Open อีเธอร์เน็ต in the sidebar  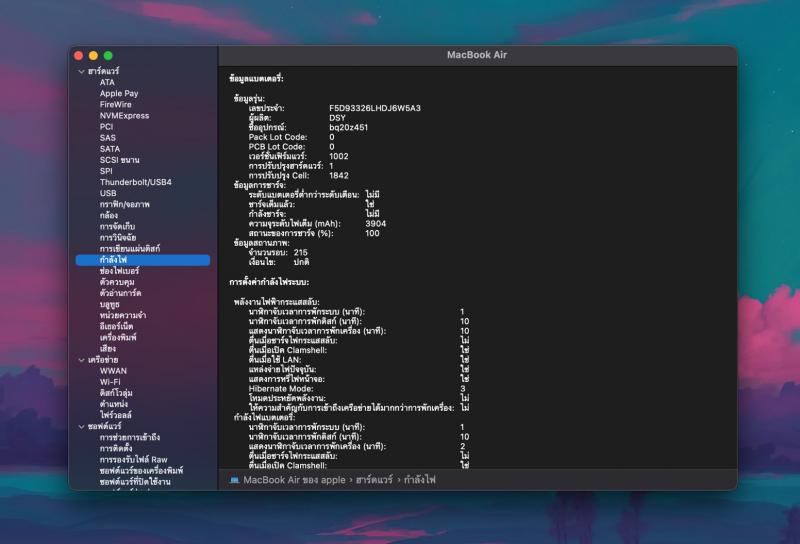click(x=116, y=327)
